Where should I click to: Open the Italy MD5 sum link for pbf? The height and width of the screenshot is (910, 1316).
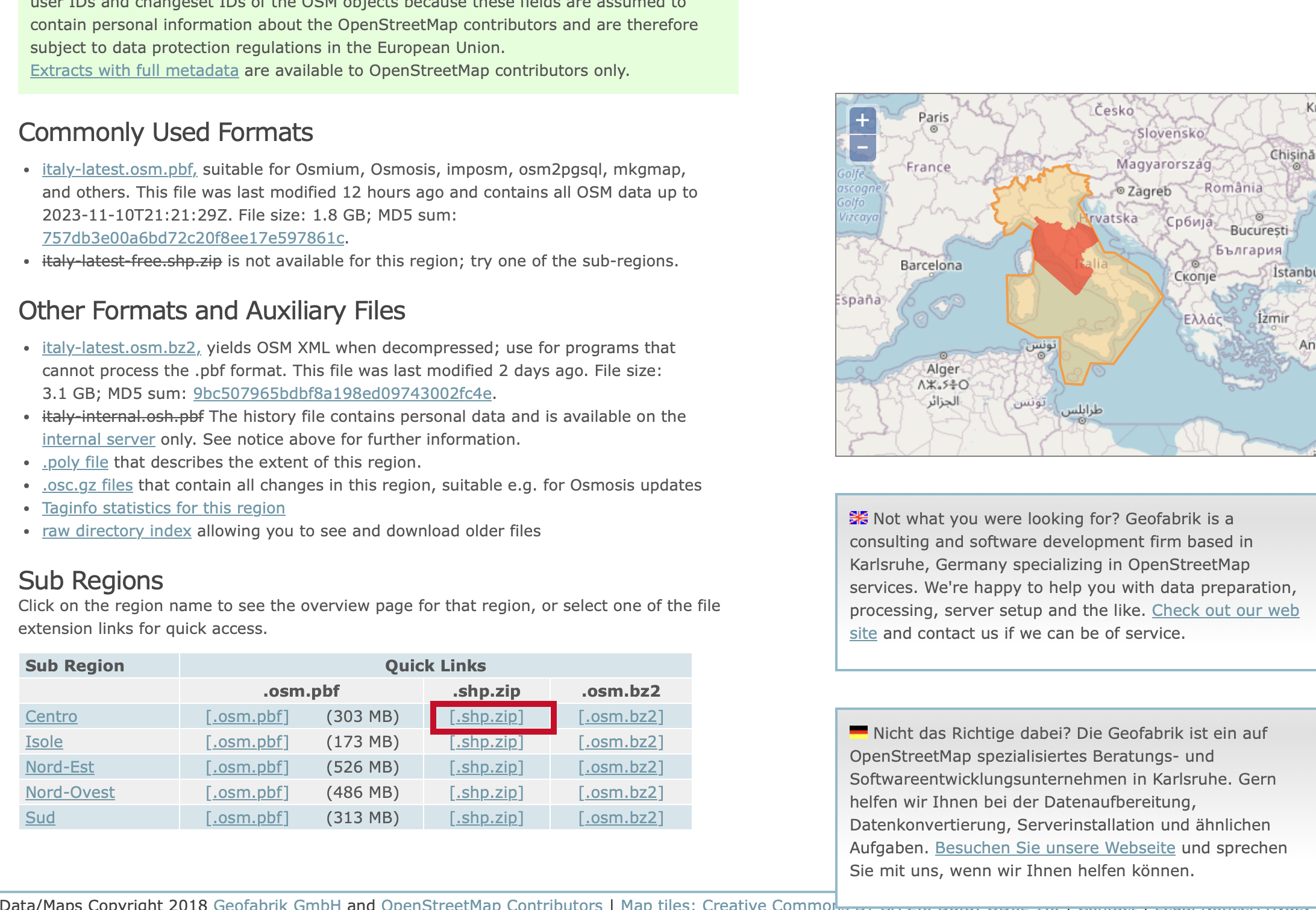[x=193, y=238]
